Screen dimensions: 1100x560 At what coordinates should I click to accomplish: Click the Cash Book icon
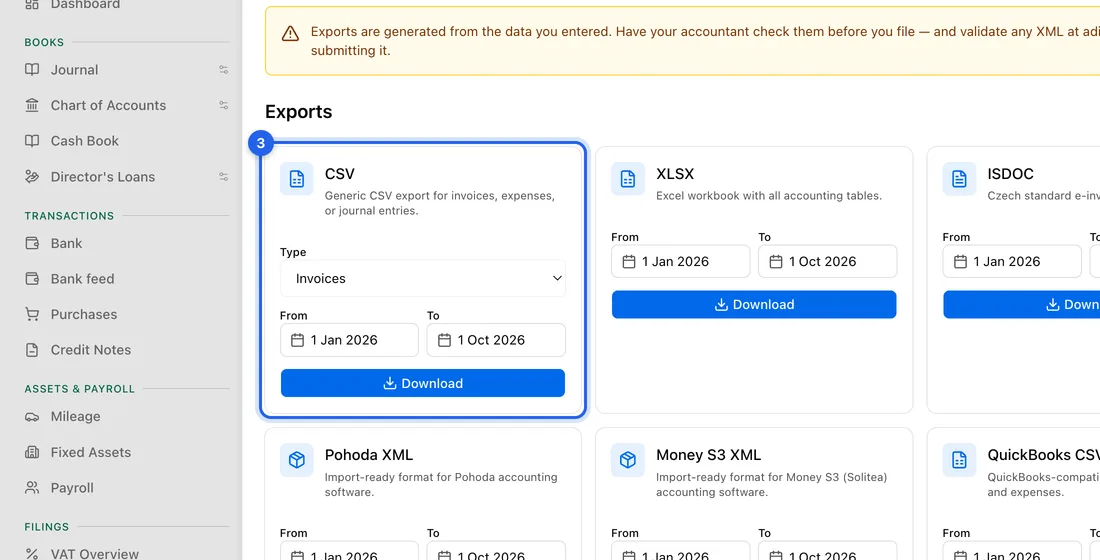(x=32, y=141)
